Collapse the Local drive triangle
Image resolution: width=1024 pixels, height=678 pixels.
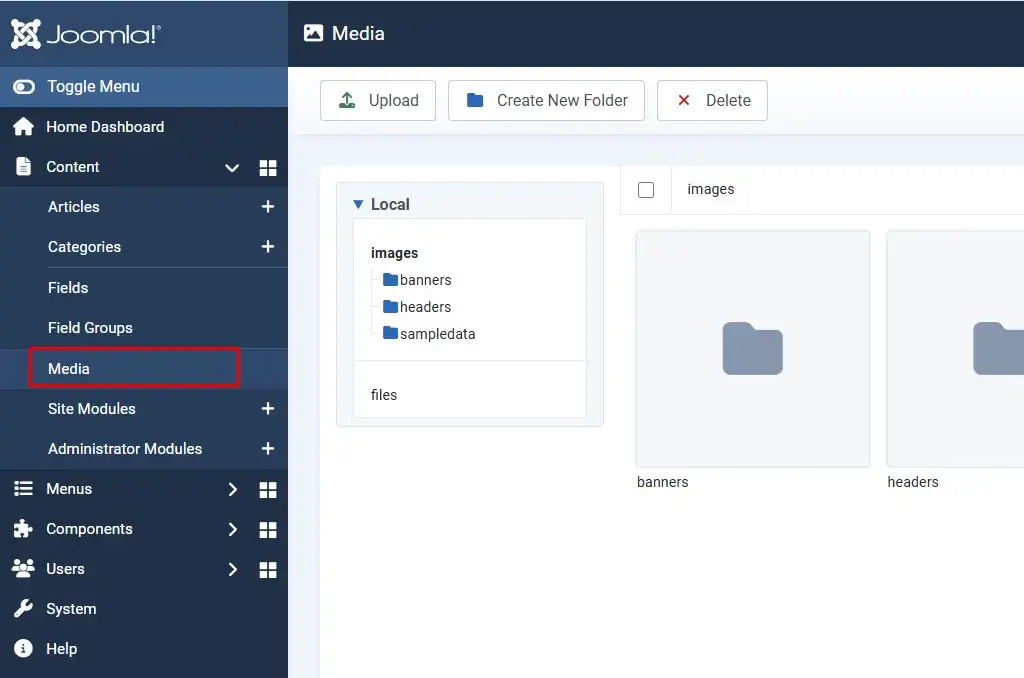click(x=358, y=204)
